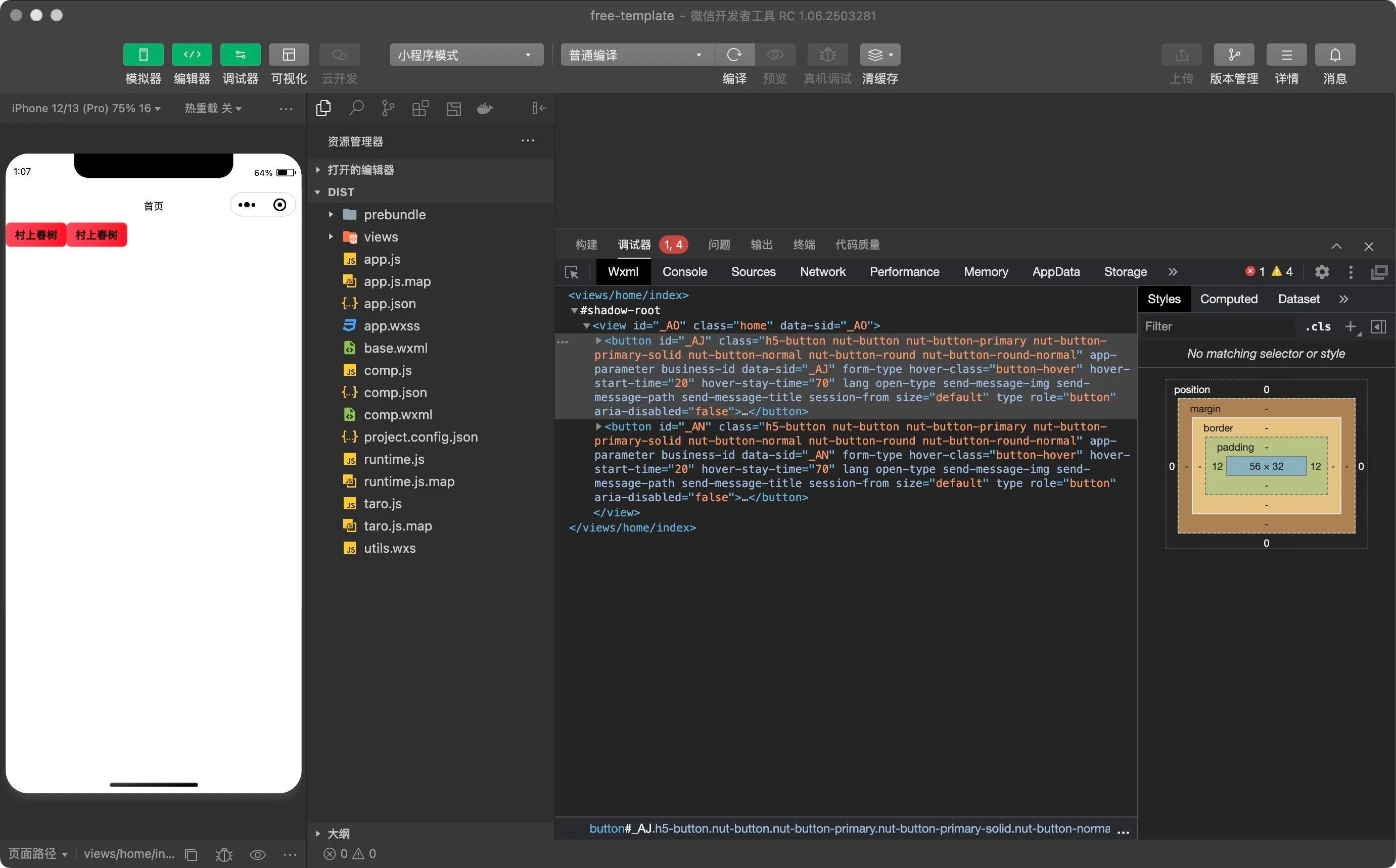Click the messages bell icon
The image size is (1396, 868).
pyautogui.click(x=1334, y=55)
